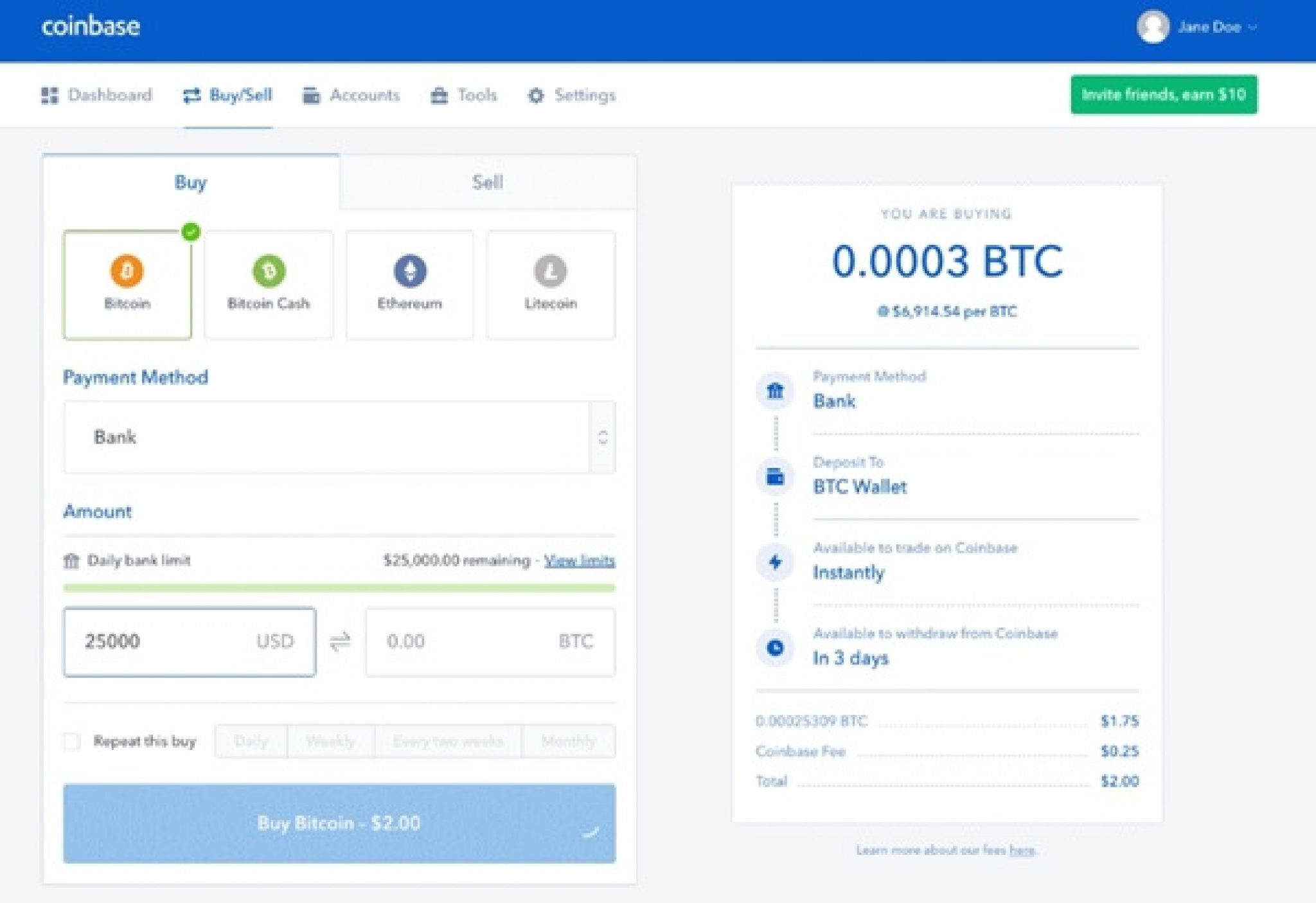
Task: Click the Tools briefcase icon
Action: [439, 95]
